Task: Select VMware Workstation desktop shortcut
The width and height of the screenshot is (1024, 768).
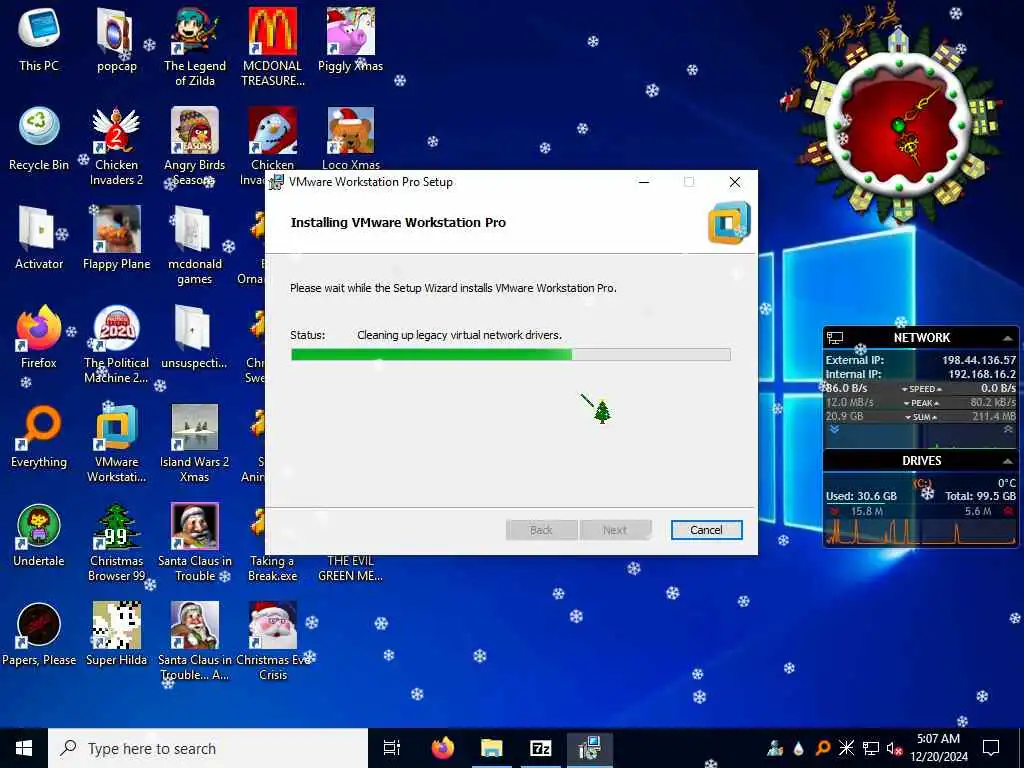Action: tap(116, 443)
